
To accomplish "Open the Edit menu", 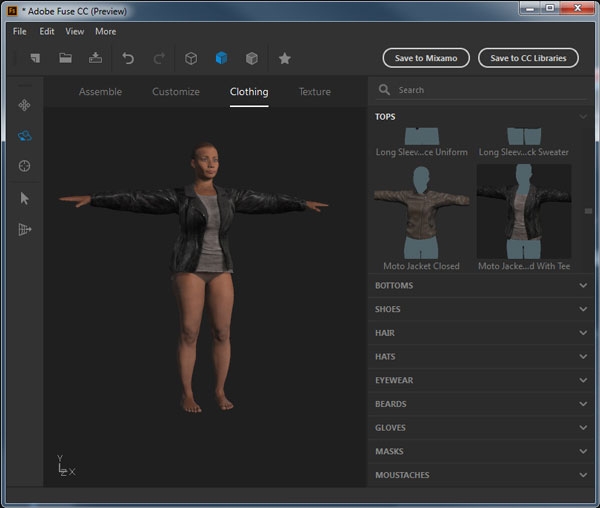I will tap(47, 31).
